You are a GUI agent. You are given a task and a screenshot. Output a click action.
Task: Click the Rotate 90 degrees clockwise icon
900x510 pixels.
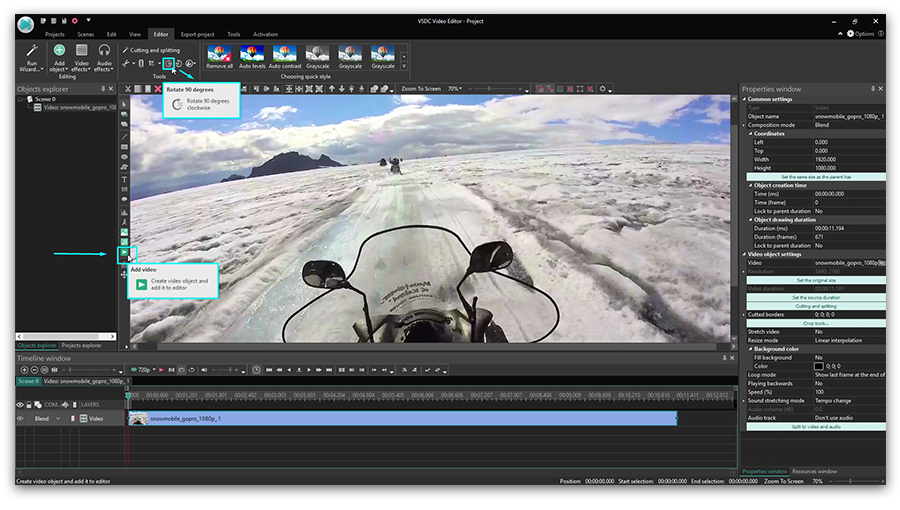pos(169,64)
